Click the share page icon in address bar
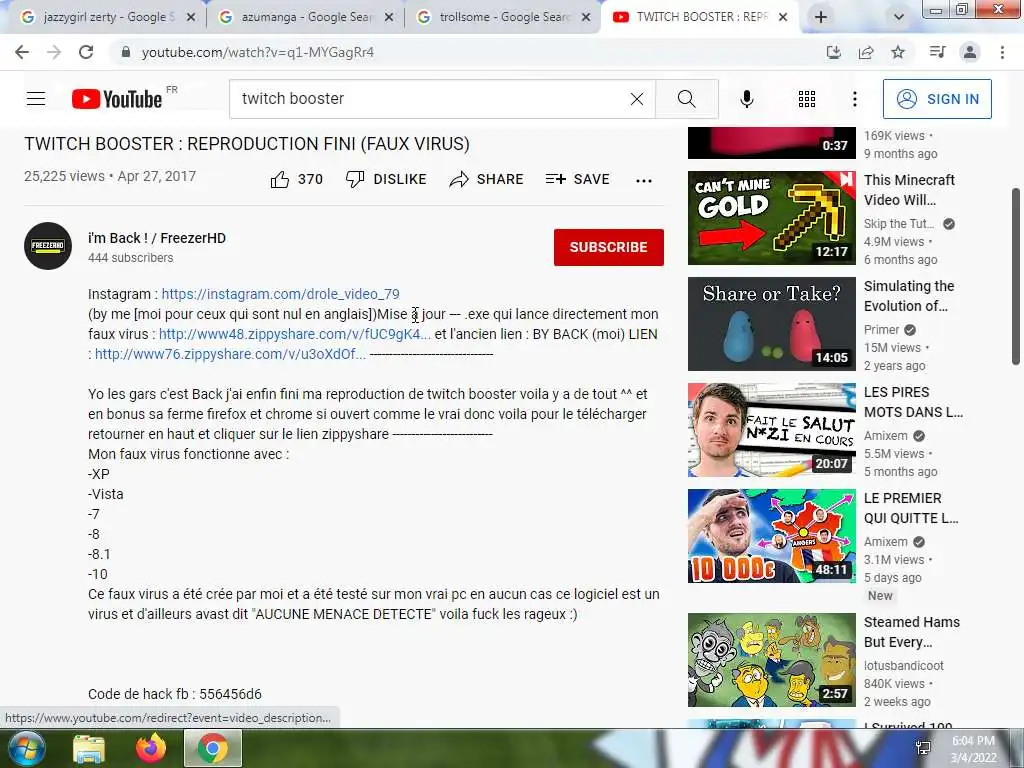This screenshot has width=1024, height=768. click(x=866, y=52)
